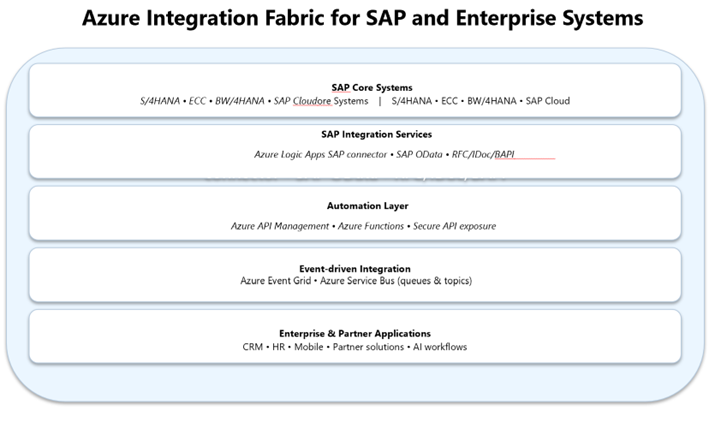Click the 'Event-driven Integration' heading

click(x=355, y=269)
